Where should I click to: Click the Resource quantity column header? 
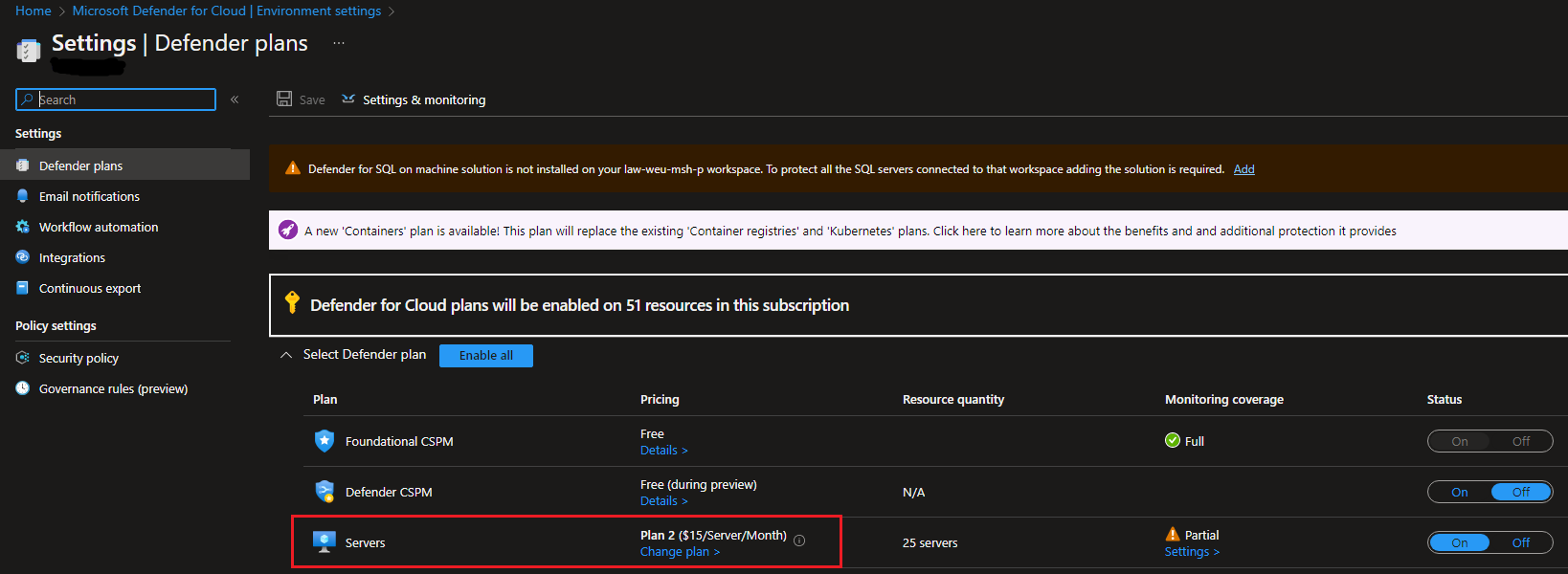click(x=953, y=400)
